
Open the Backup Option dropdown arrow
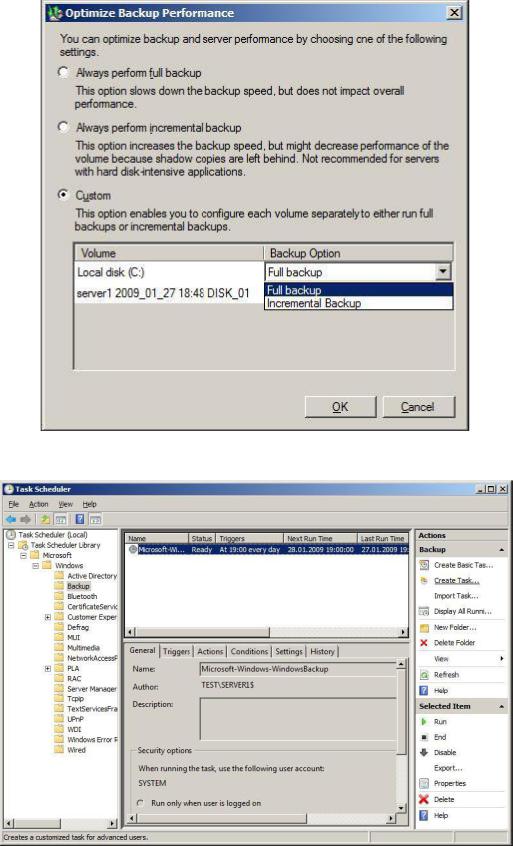442,272
